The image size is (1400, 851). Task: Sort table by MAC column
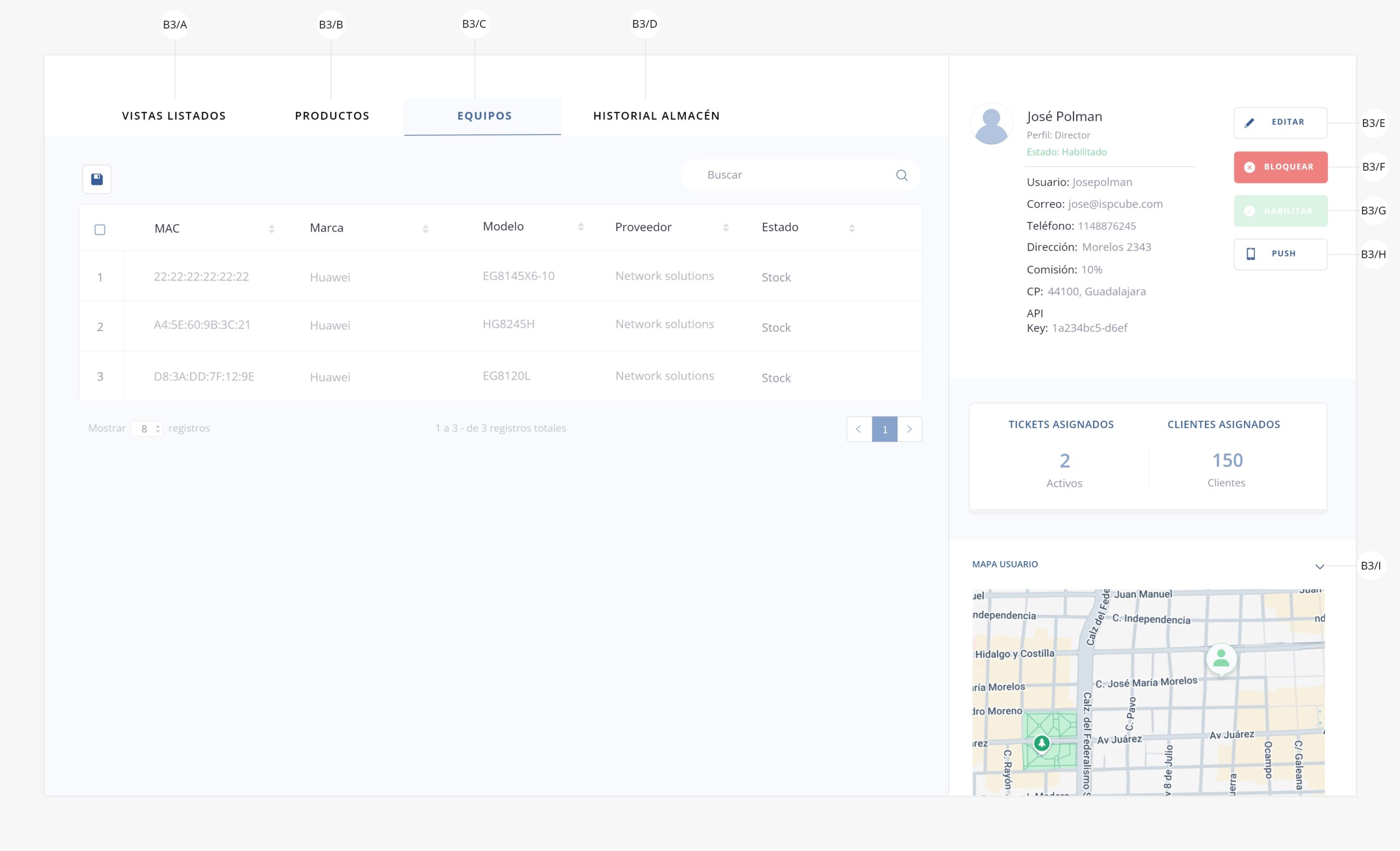pyautogui.click(x=272, y=229)
